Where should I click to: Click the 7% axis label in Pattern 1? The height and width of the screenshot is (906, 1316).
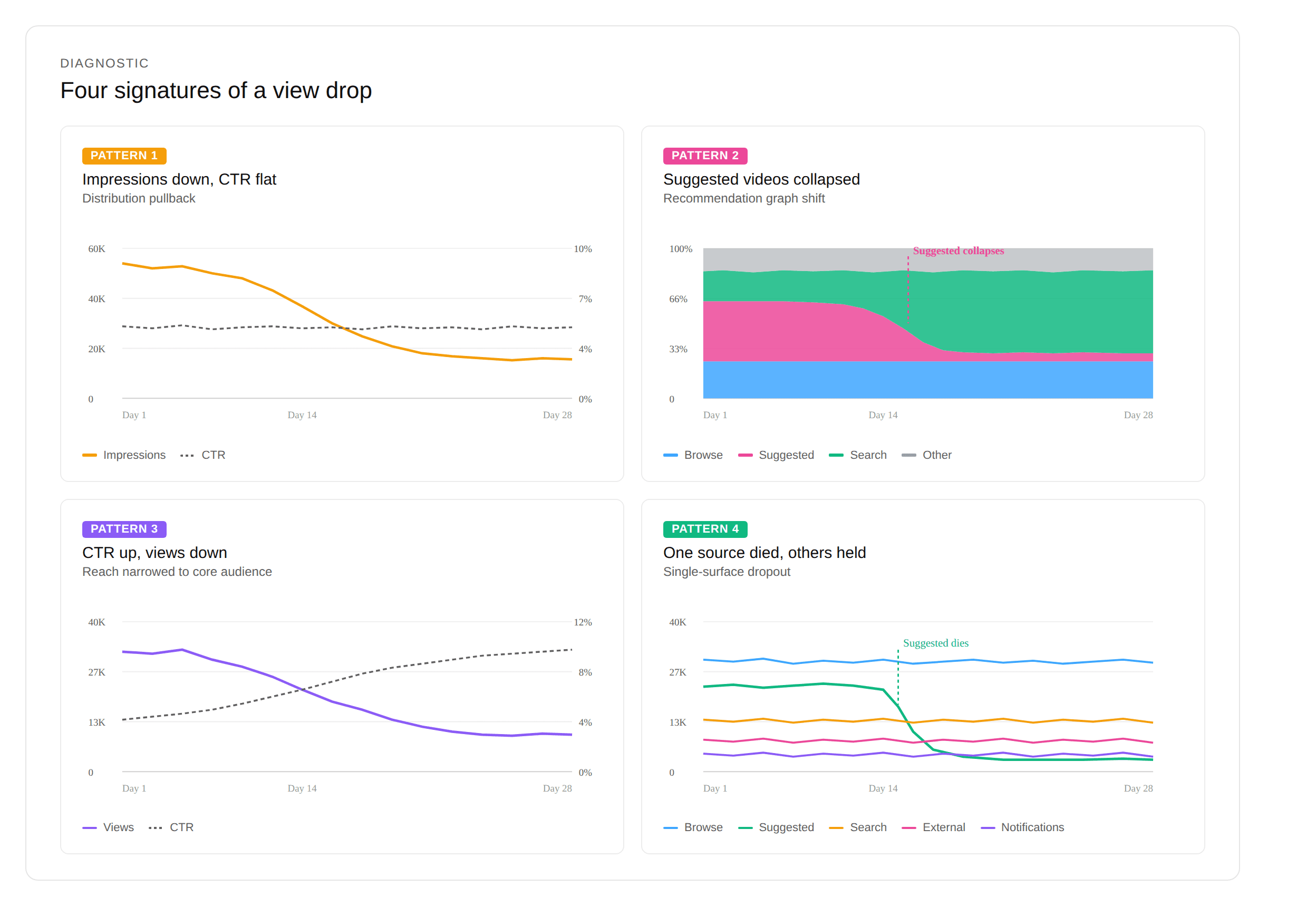coord(585,298)
